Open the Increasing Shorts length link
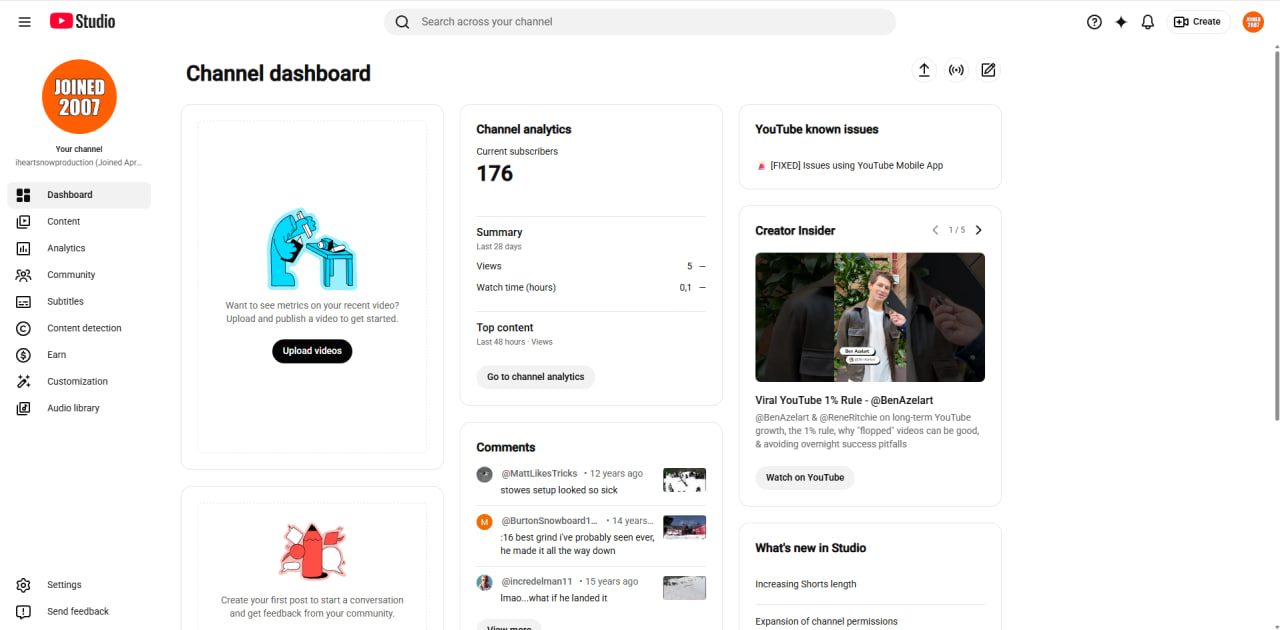Screen dimensions: 1280x630 [x=806, y=584]
